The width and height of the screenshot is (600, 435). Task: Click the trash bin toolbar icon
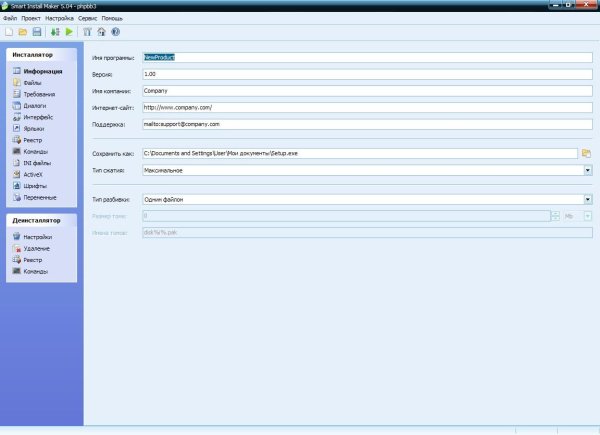coord(87,32)
